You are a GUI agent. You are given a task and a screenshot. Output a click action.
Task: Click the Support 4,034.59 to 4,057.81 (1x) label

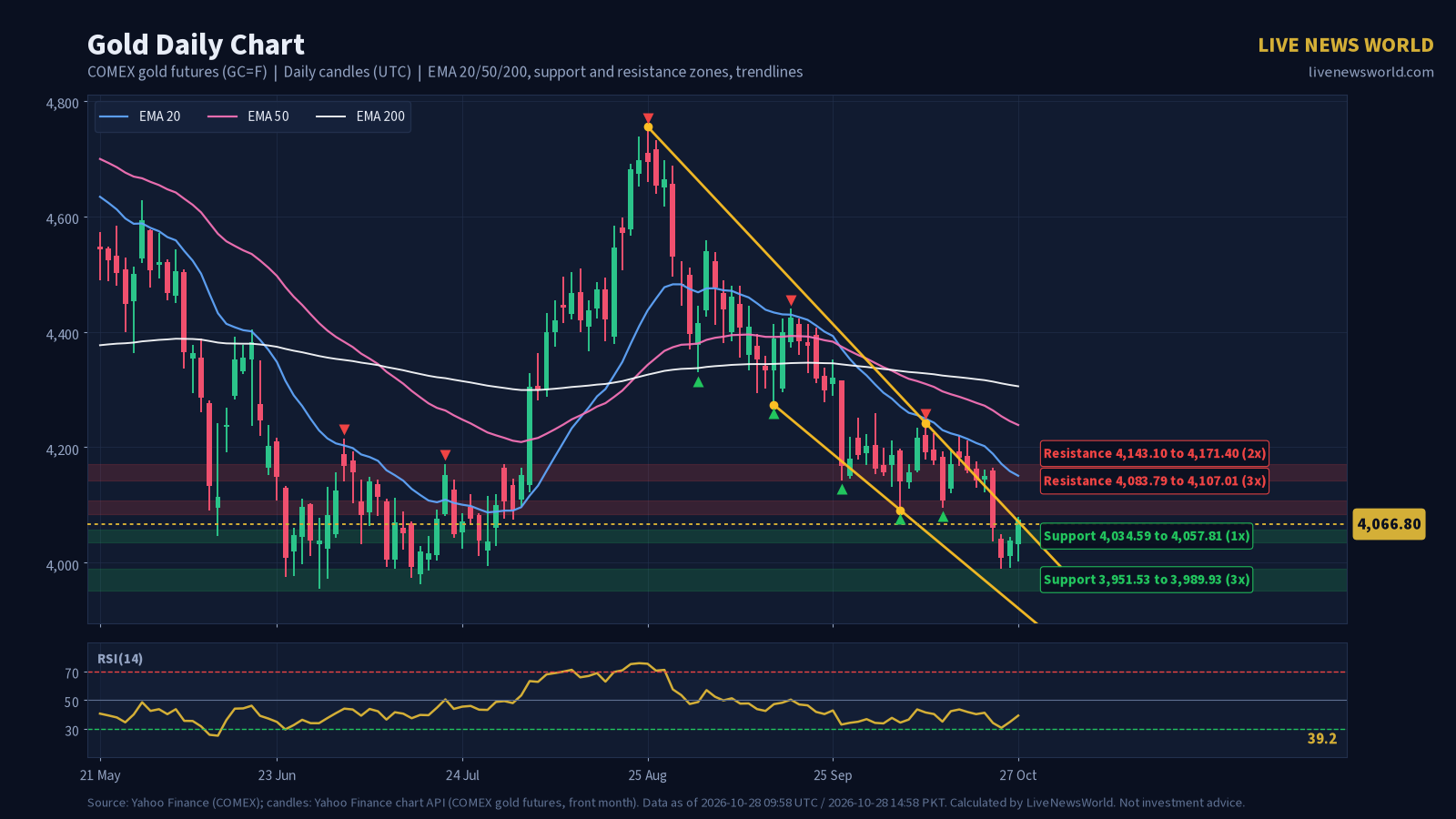pos(1147,536)
